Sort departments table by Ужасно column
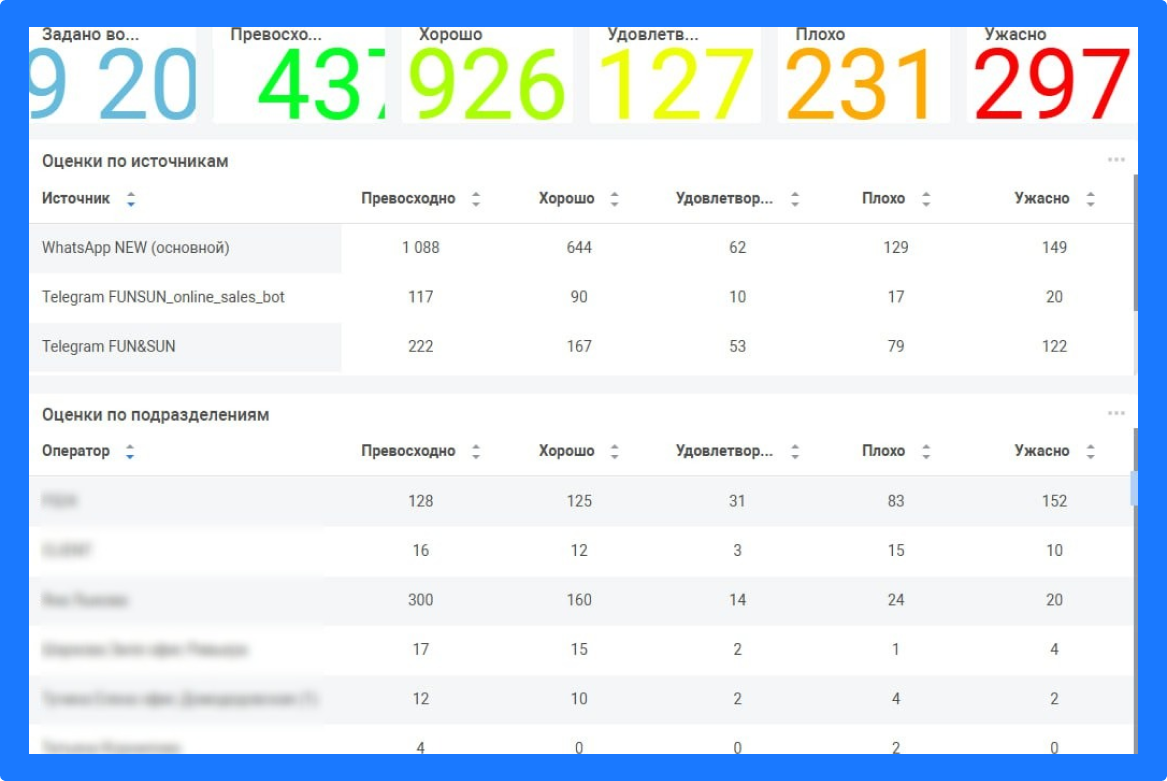 point(1092,450)
